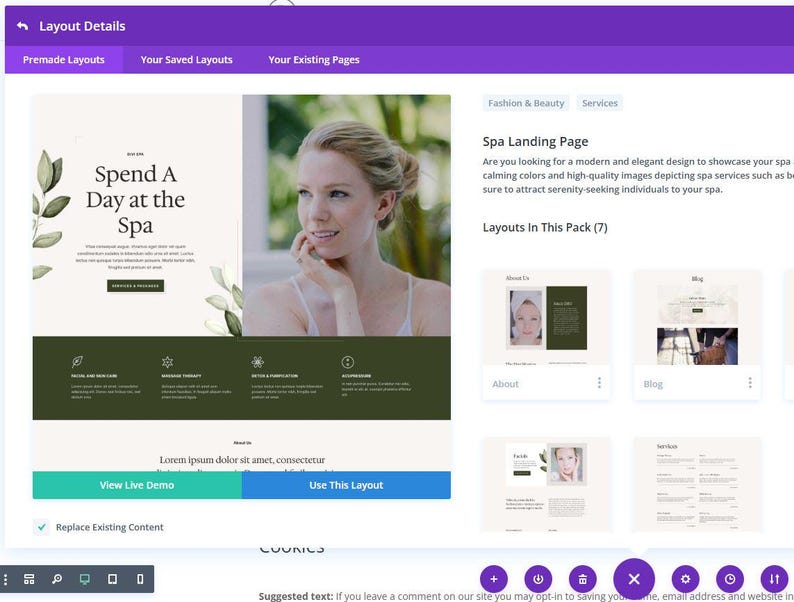Open the Your Existing Pages tab
Viewport: 794px width, 602px height.
pos(313,60)
